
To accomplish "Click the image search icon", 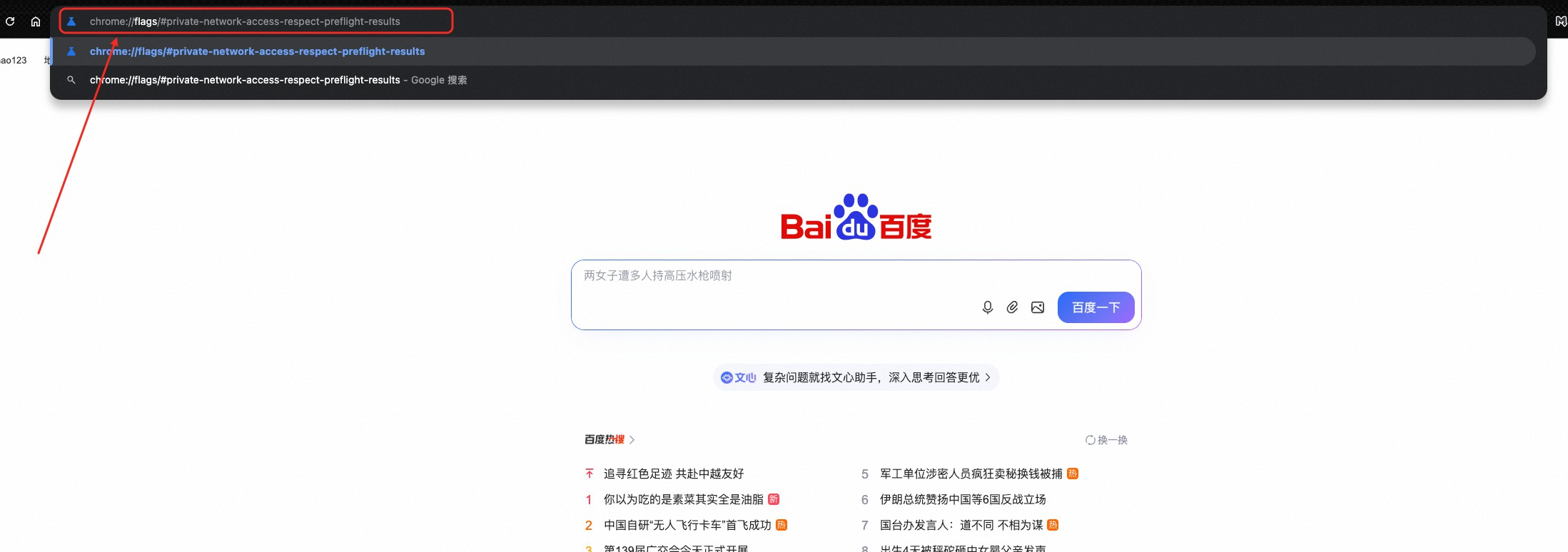I will point(1038,307).
